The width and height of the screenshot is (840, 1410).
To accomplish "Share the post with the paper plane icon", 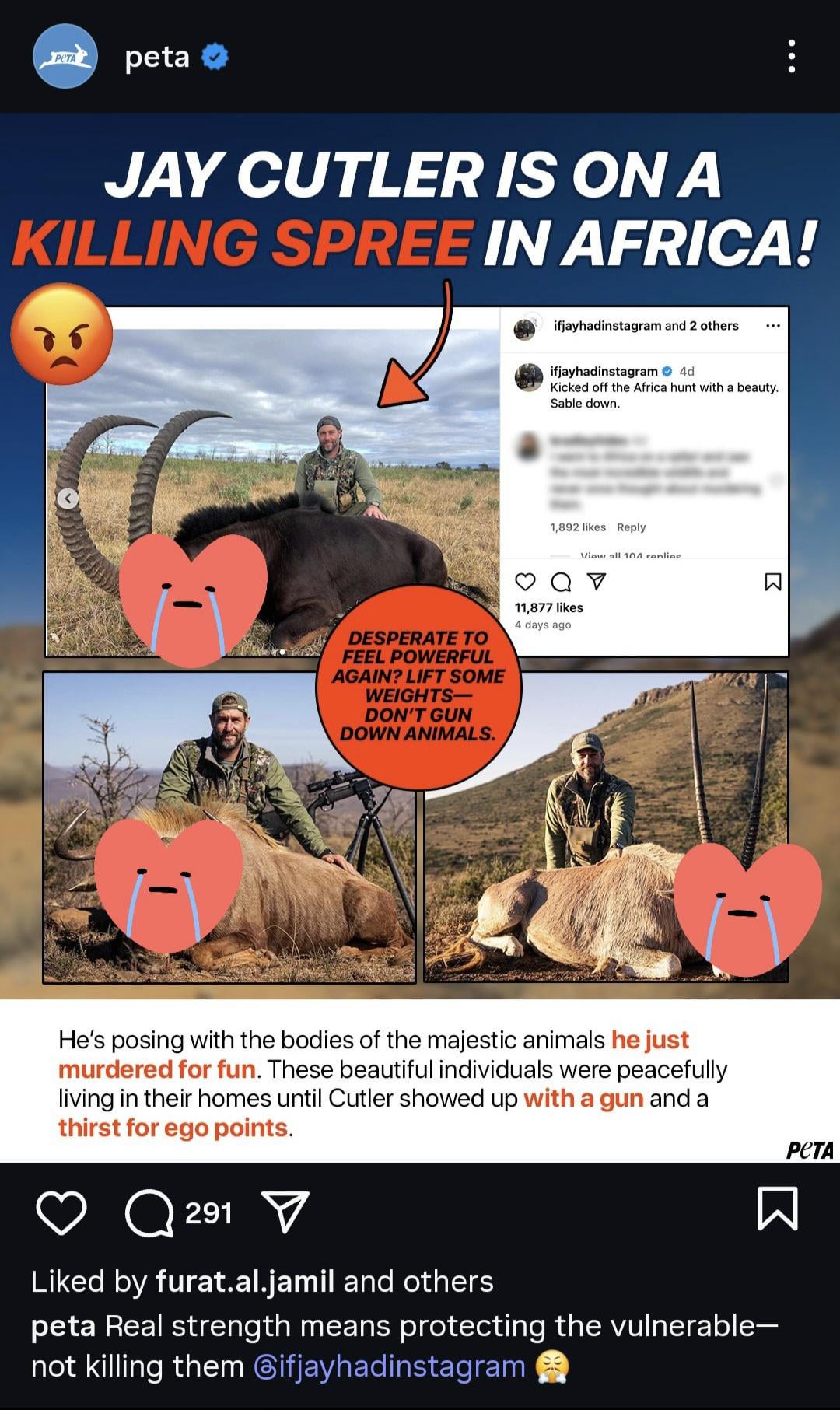I will [x=286, y=1211].
